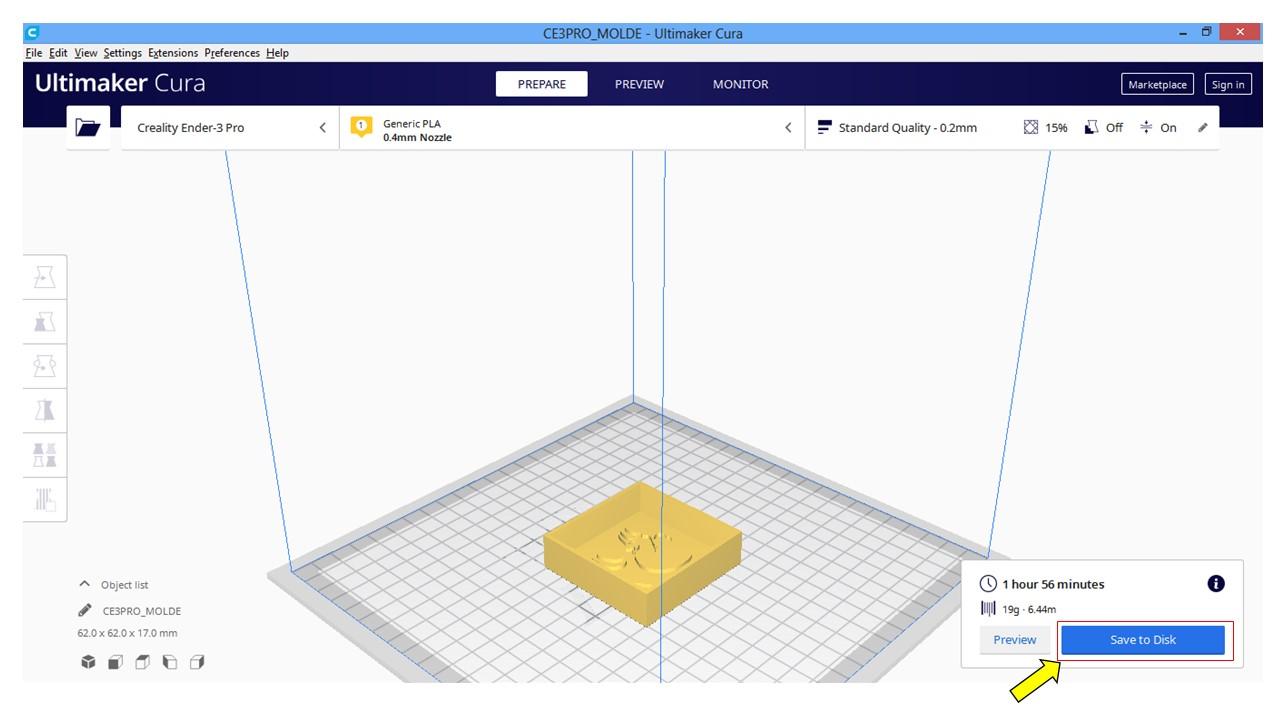Click the Sign in button
The image size is (1280, 720).
1228,85
